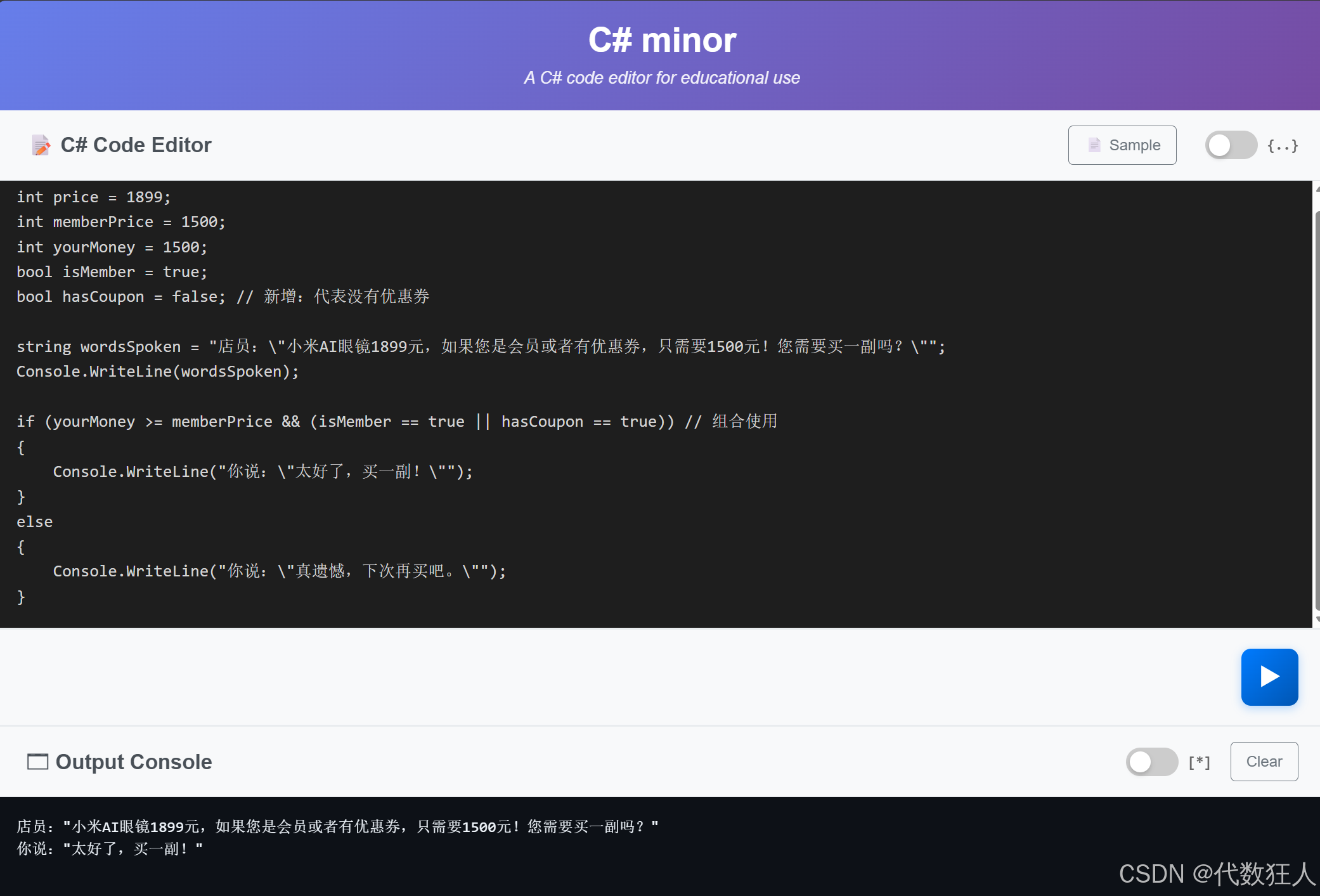Toggle the Output Console switch
The width and height of the screenshot is (1320, 896).
coord(1151,762)
